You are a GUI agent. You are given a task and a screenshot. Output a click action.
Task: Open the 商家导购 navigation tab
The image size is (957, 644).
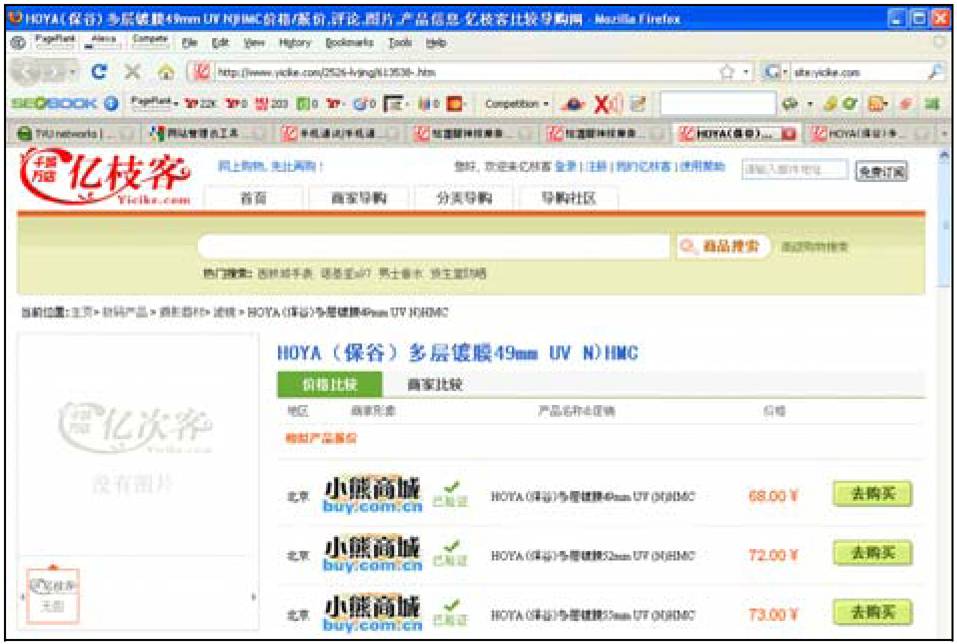pos(359,198)
